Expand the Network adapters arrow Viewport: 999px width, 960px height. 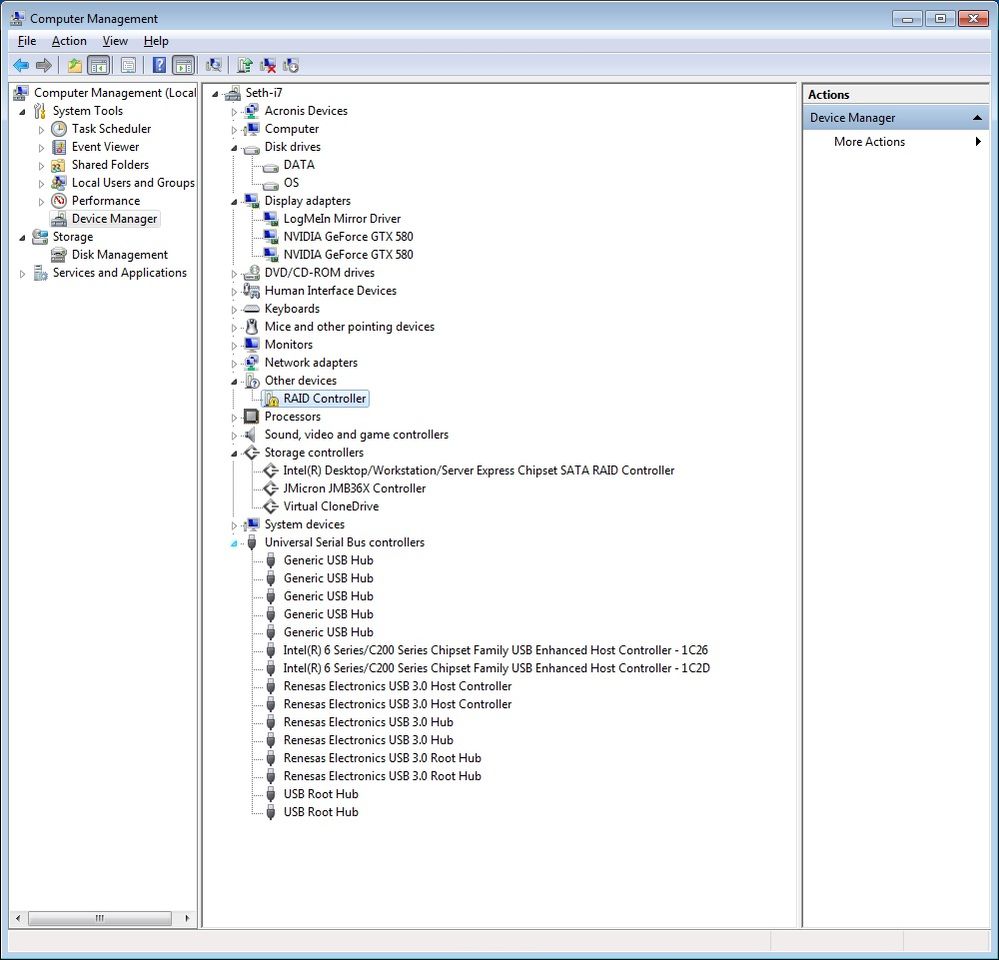234,364
